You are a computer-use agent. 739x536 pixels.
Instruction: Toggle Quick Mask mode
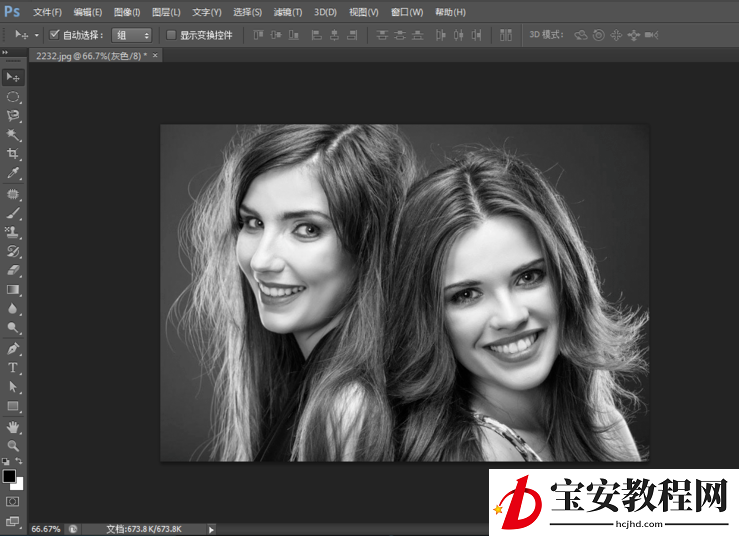(x=13, y=501)
